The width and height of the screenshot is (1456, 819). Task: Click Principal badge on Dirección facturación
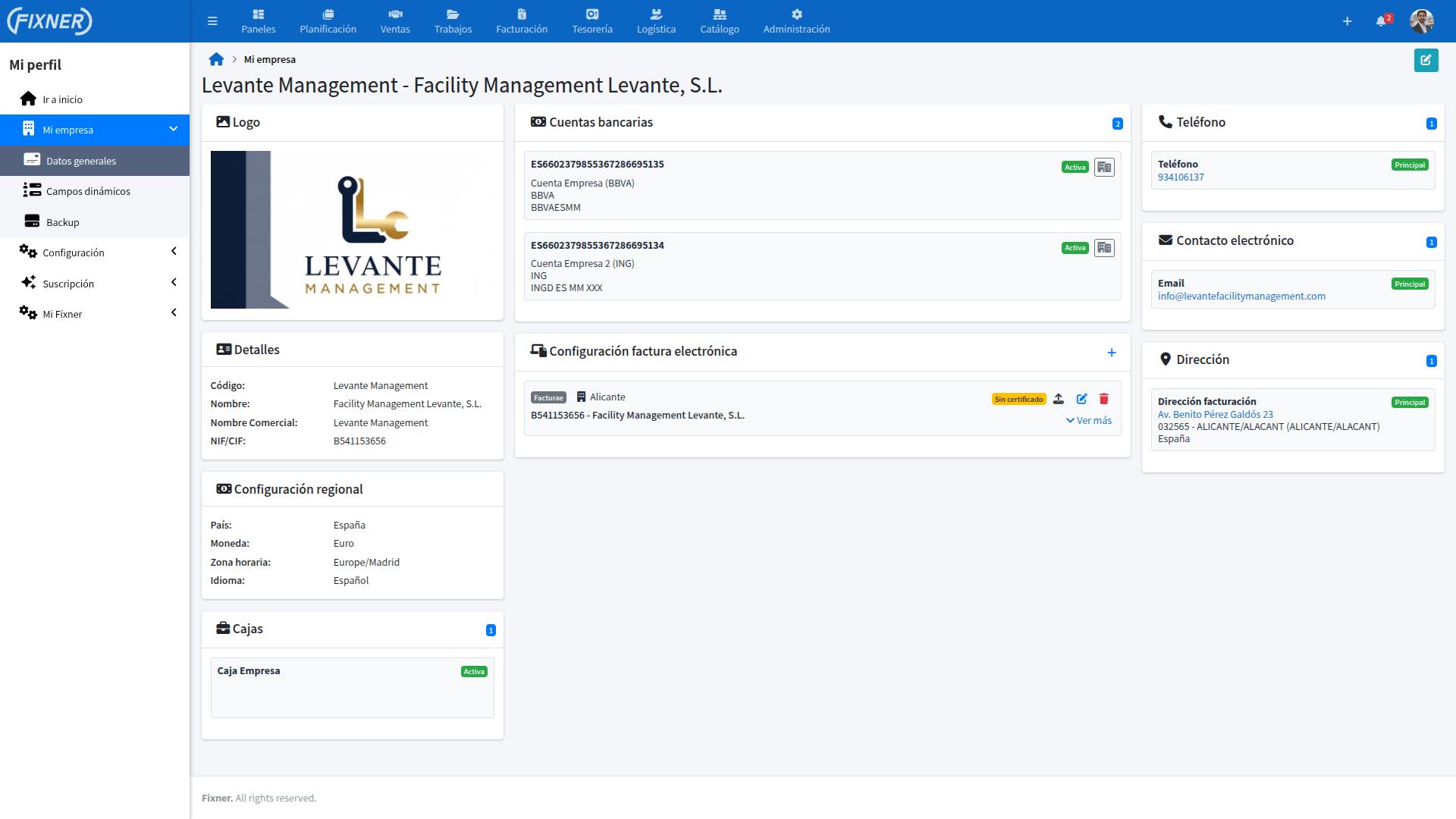(x=1410, y=403)
